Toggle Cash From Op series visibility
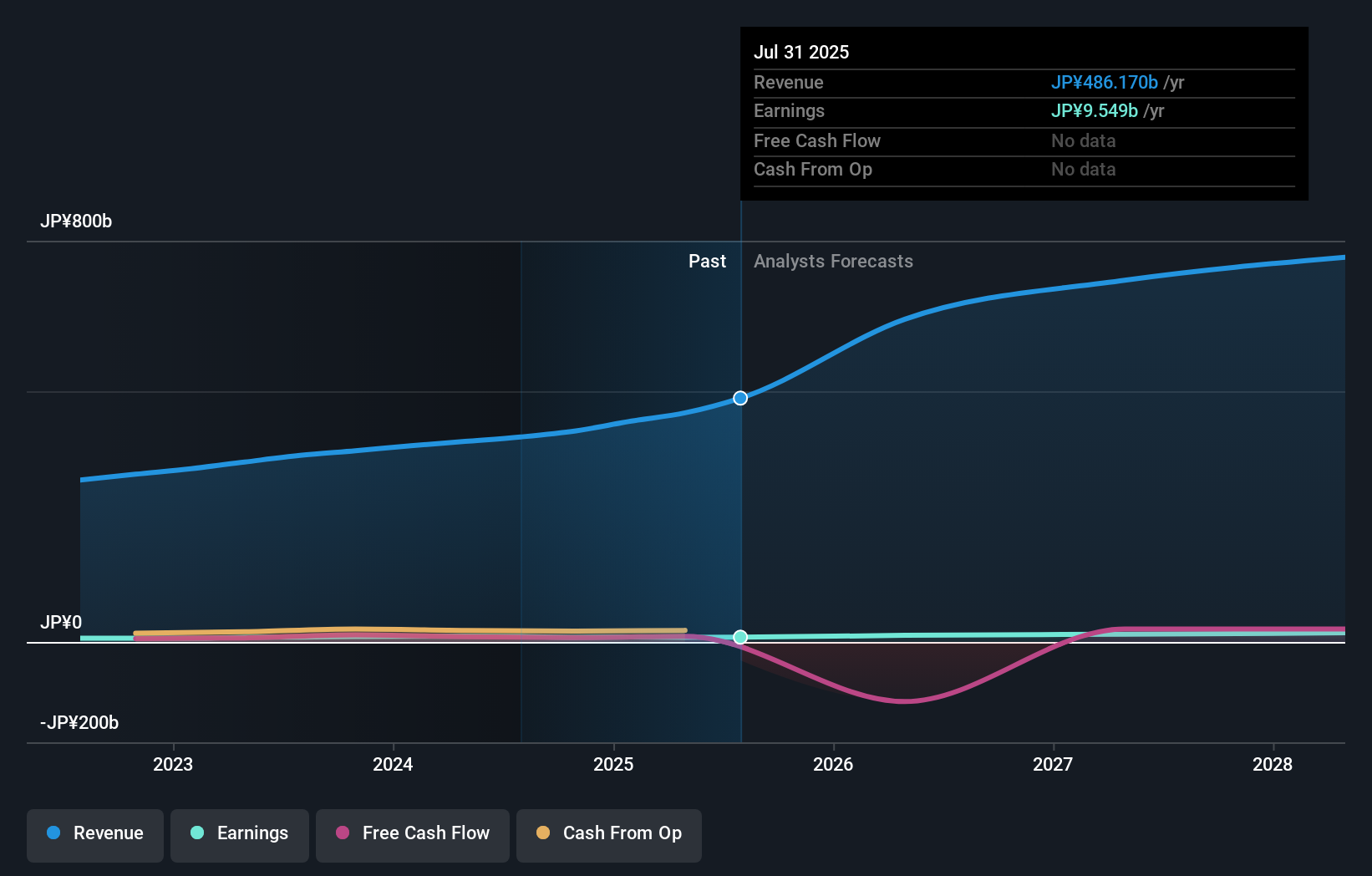 pos(608,833)
